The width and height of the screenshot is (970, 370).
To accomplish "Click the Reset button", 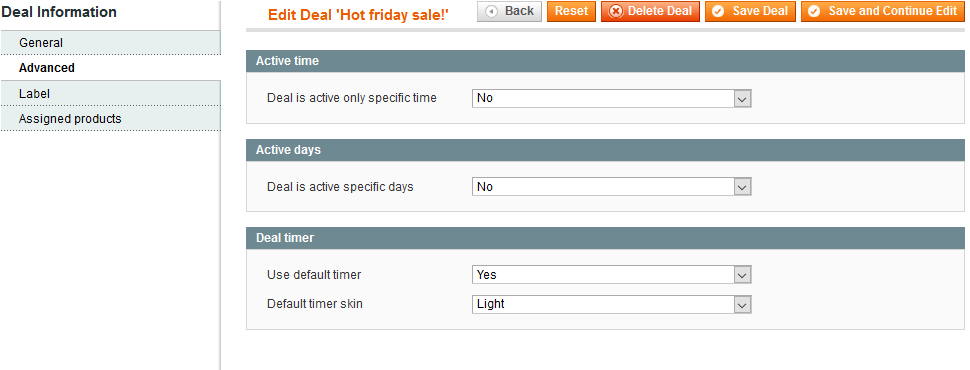I will (571, 11).
